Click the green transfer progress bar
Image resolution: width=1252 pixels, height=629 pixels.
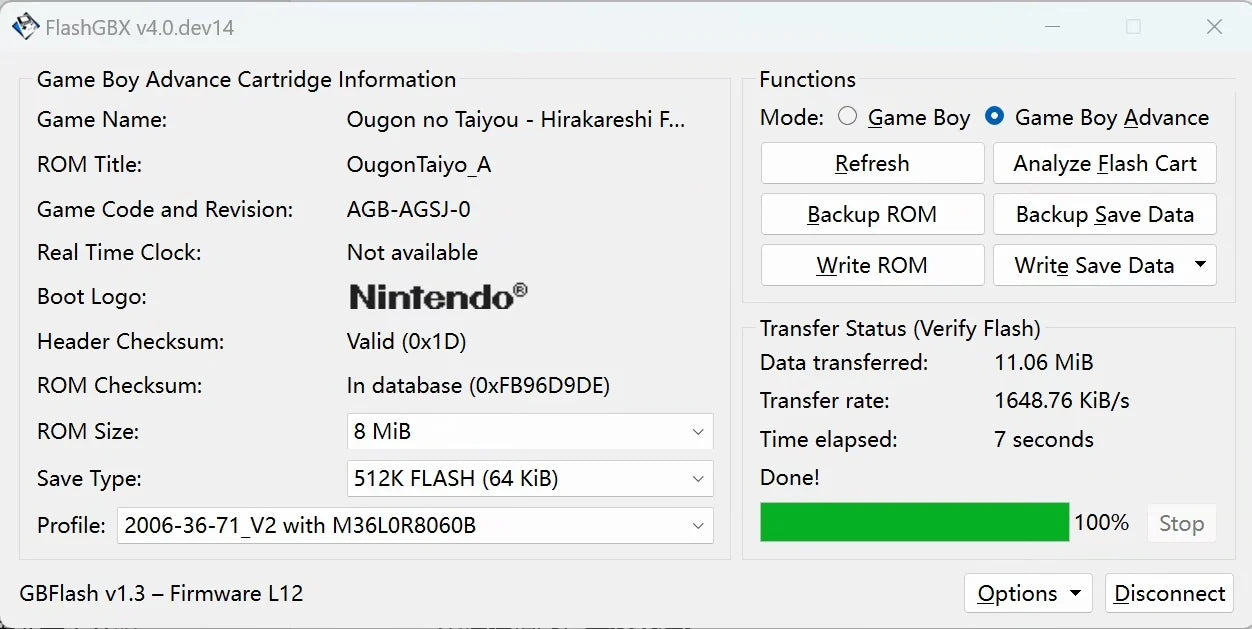point(913,522)
